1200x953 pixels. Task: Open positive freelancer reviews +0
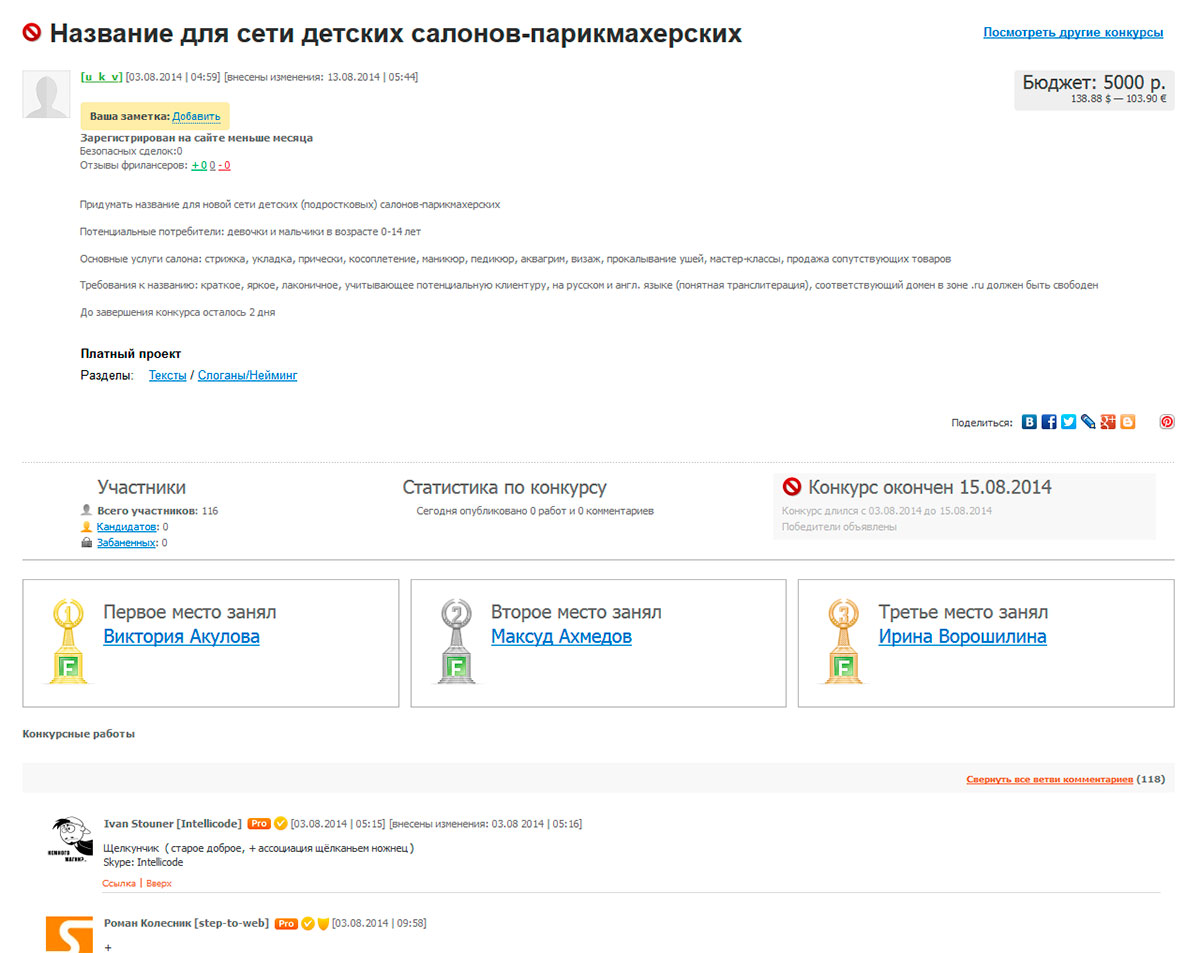[199, 165]
